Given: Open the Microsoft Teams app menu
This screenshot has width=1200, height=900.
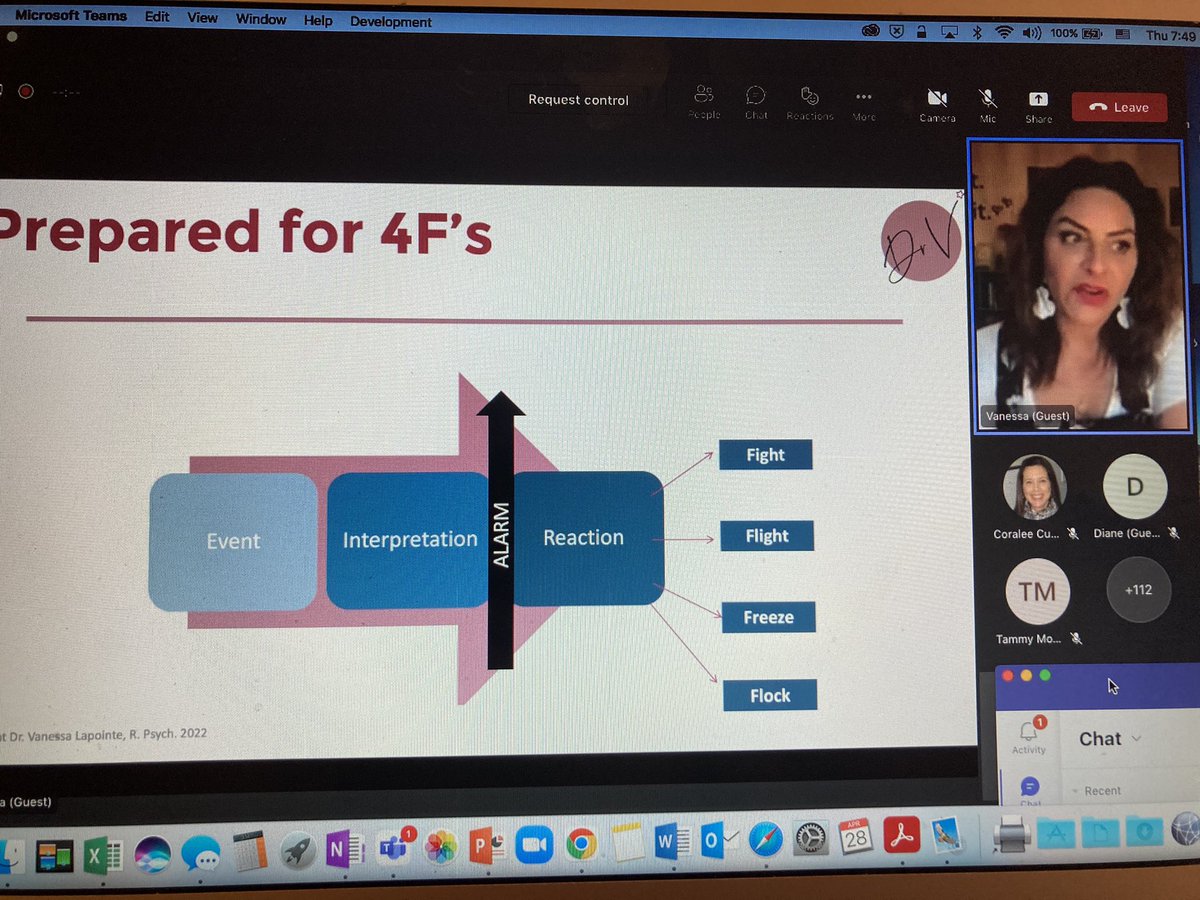Looking at the screenshot, I should 70,16.
